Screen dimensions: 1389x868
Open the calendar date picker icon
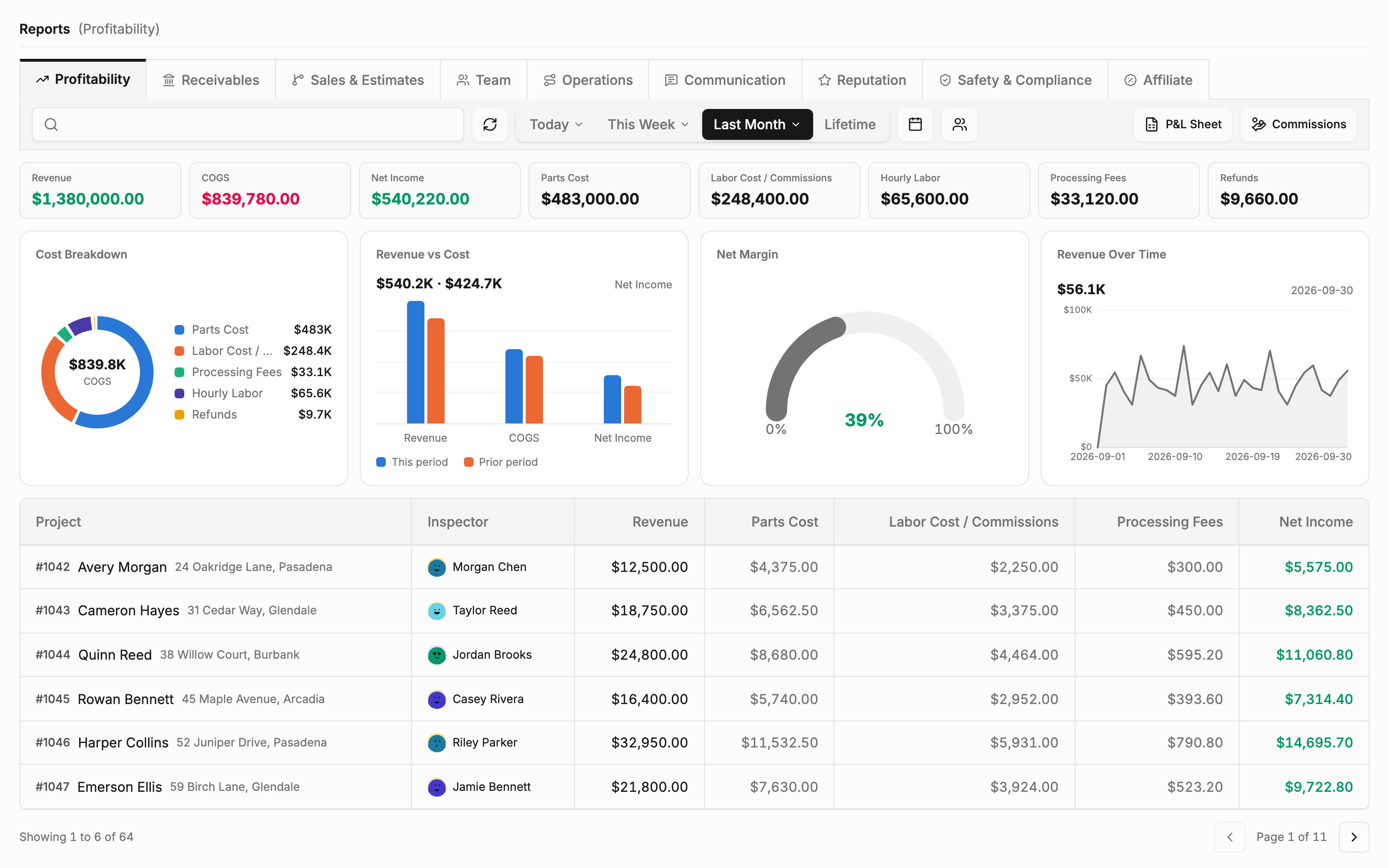click(x=915, y=124)
